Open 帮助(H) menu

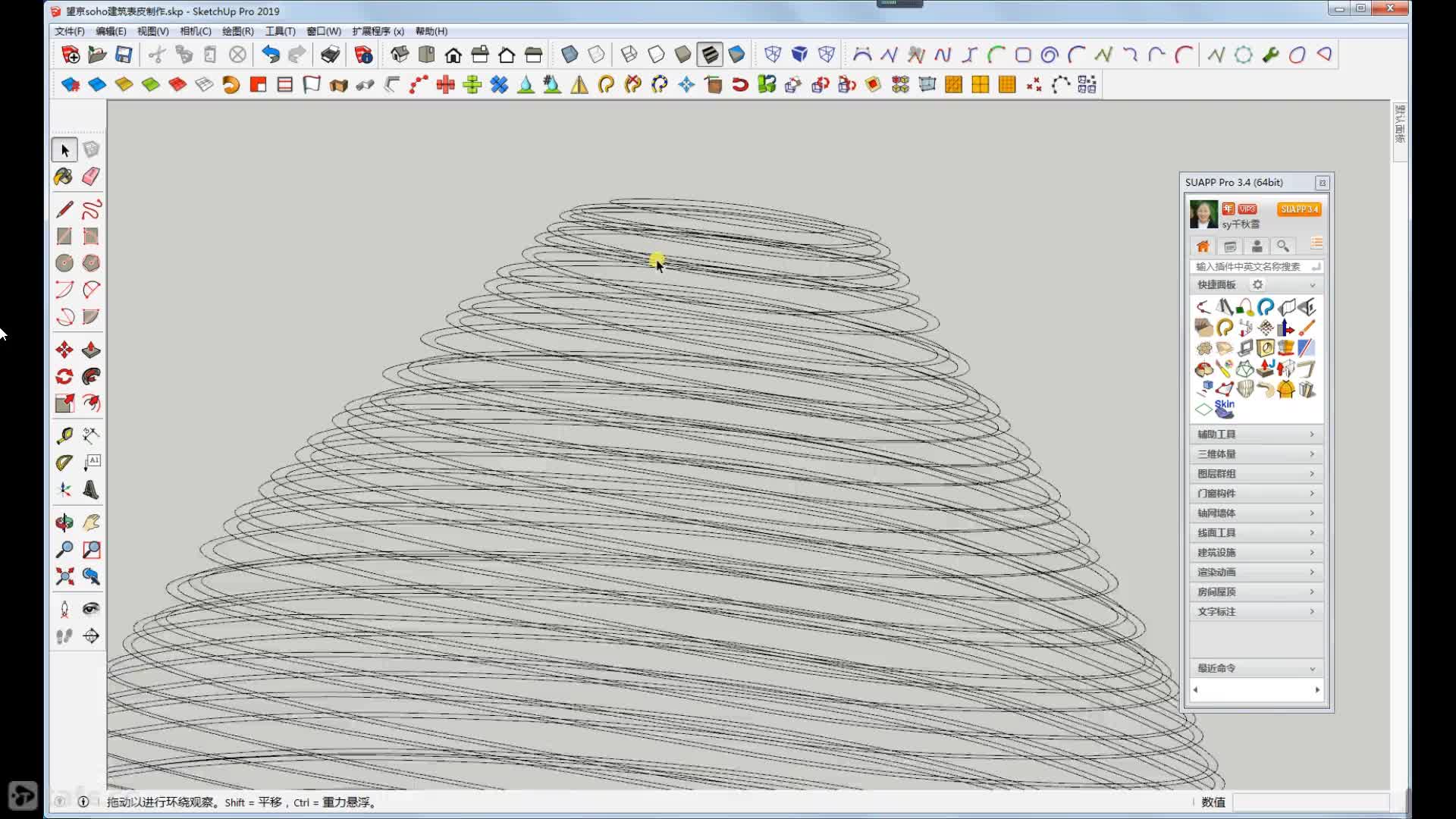tap(431, 31)
